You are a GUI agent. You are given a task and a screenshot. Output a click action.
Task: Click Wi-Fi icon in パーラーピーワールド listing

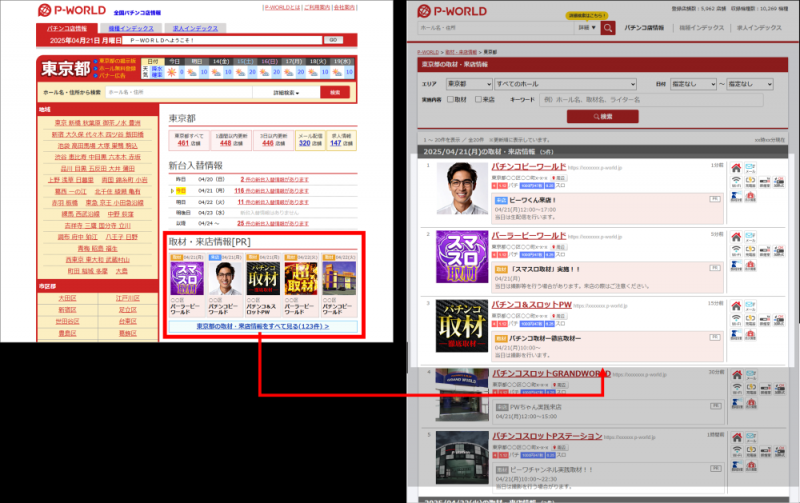pos(736,251)
